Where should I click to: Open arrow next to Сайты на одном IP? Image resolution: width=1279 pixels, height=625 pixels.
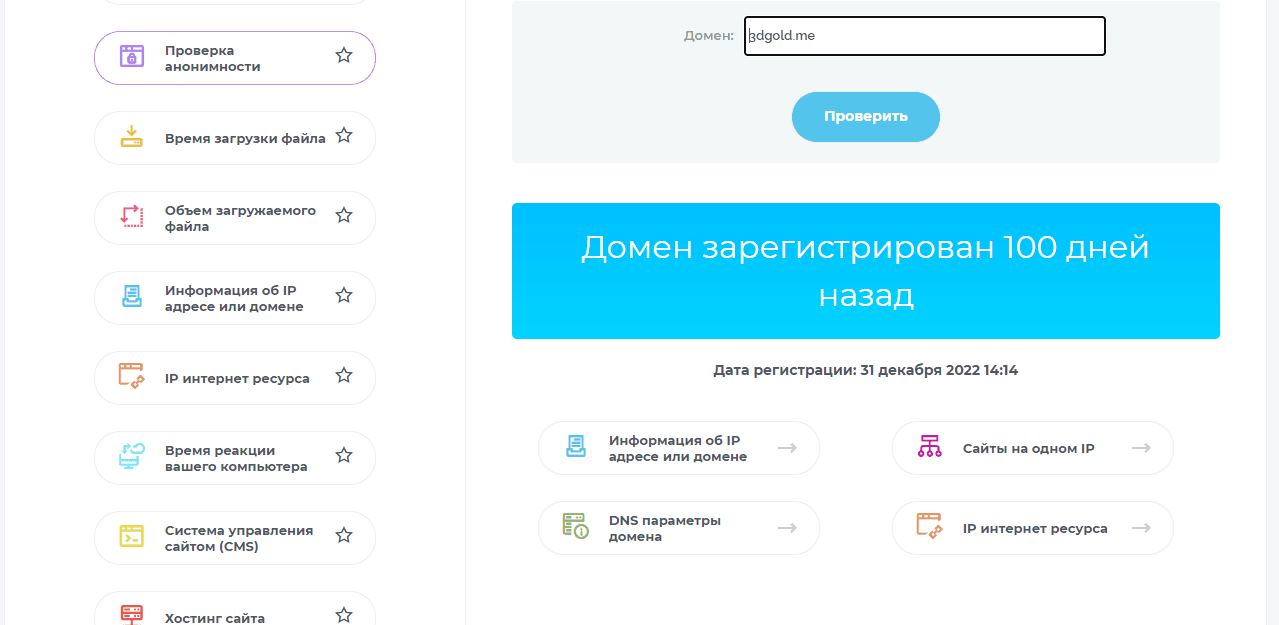1141,448
